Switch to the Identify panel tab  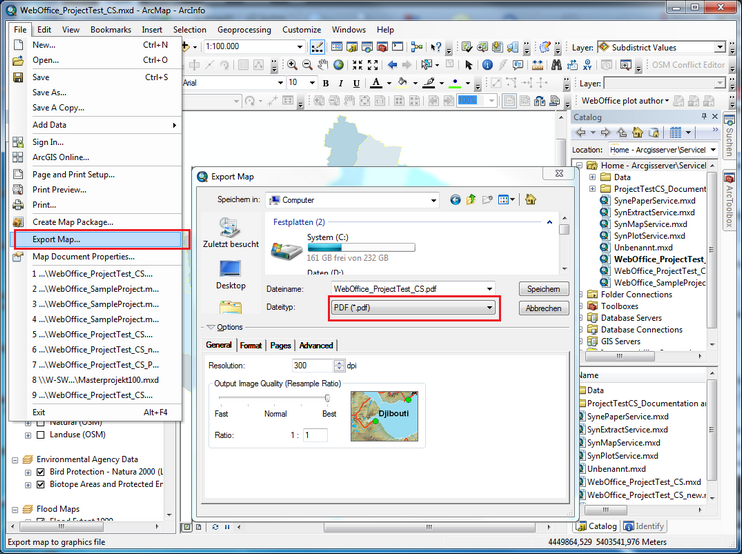coord(644,526)
